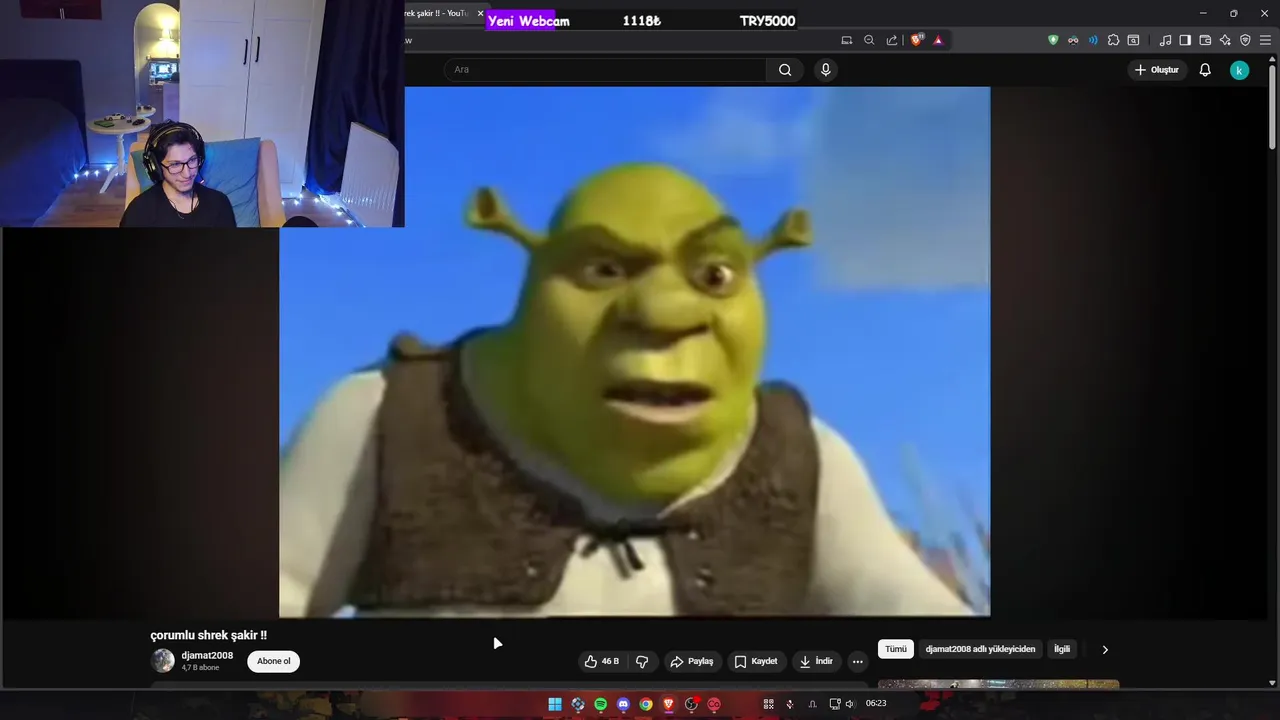The height and width of the screenshot is (720, 1280).
Task: Click the Shrek video player
Action: click(x=635, y=351)
